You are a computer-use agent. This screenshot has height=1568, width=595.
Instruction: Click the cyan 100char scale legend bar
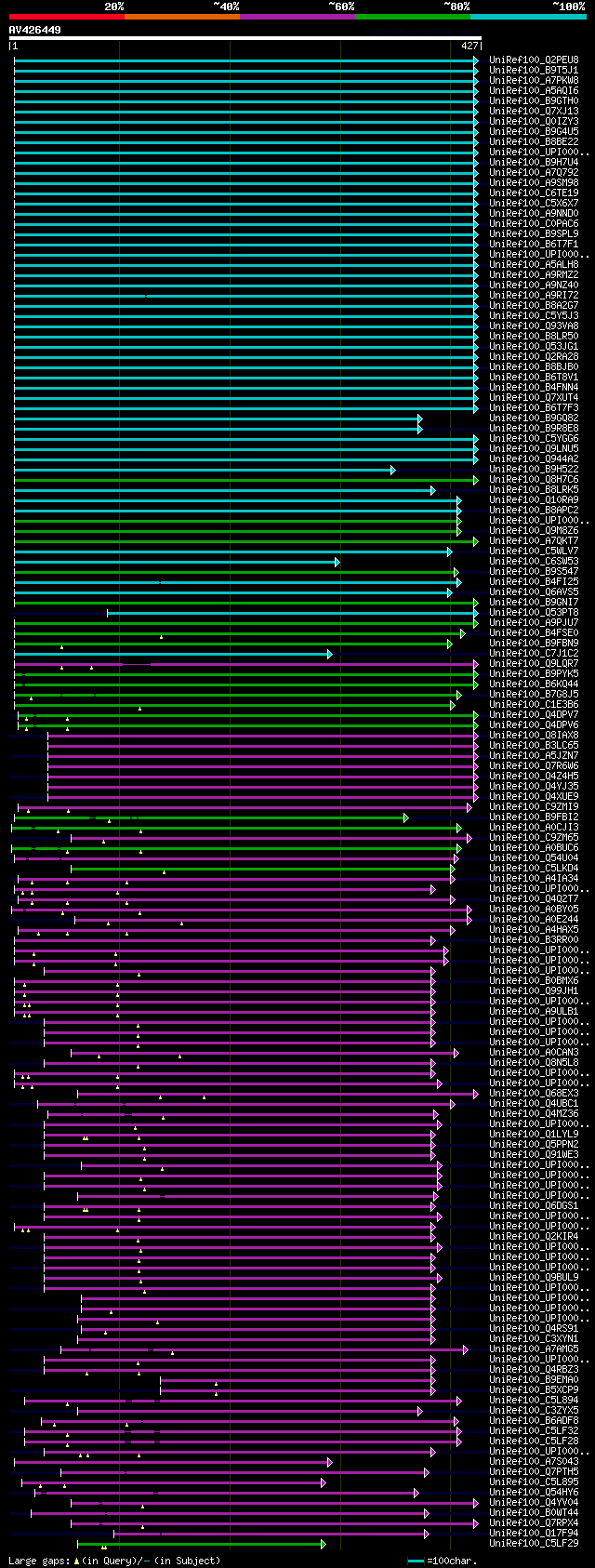point(416,1561)
